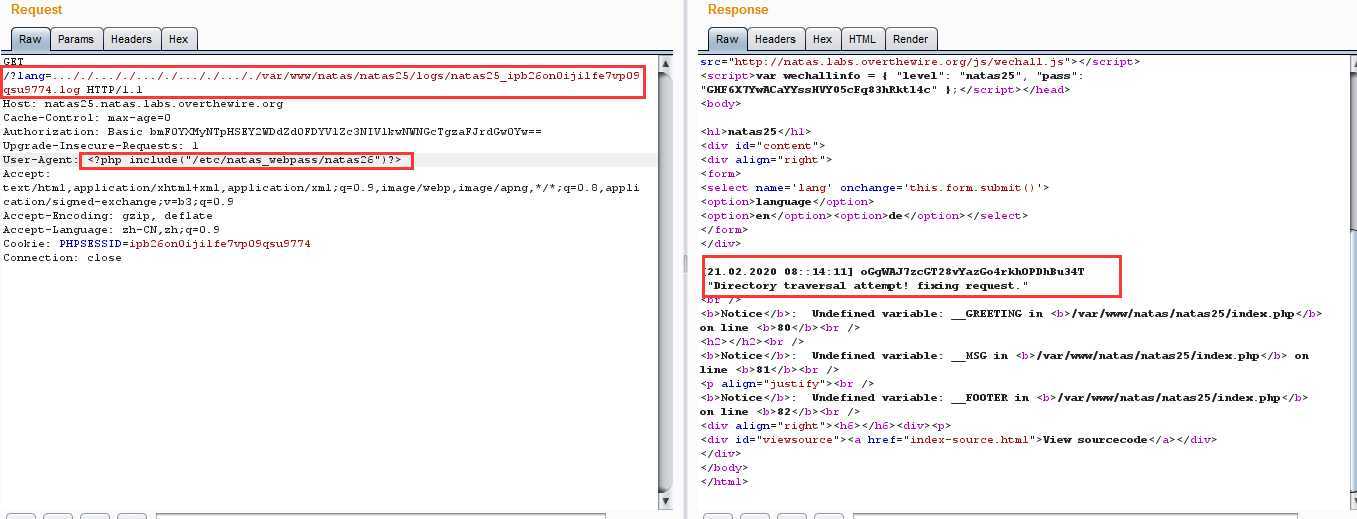The width and height of the screenshot is (1357, 519).
Task: Click the <p align="justify"> line
Action: coord(787,384)
